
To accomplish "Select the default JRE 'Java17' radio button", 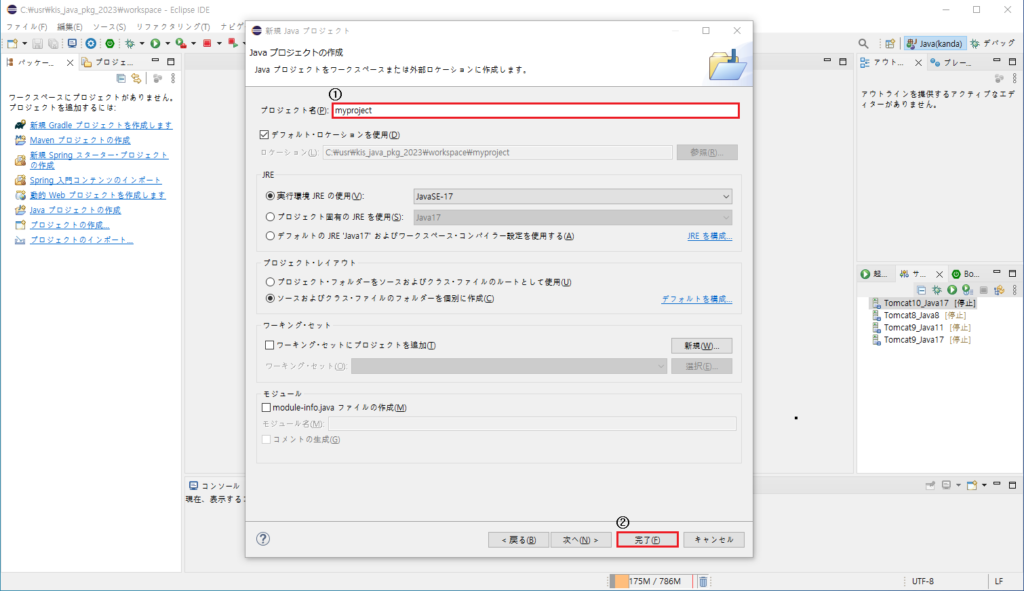I will tap(270, 236).
